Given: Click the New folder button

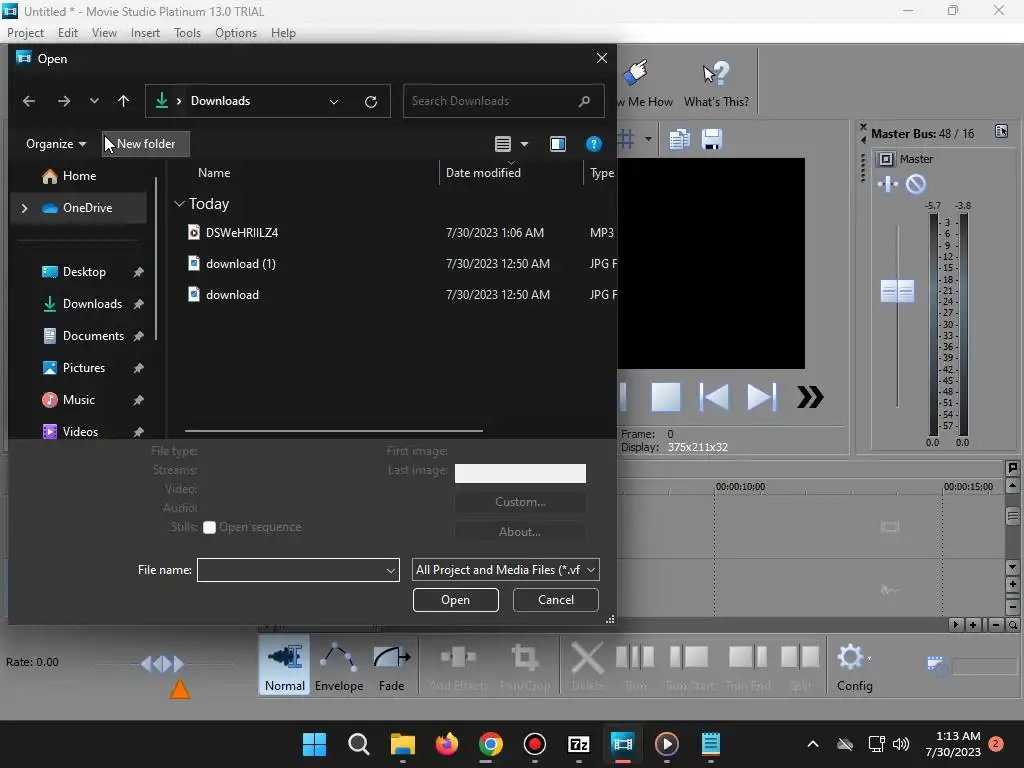Looking at the screenshot, I should click(x=146, y=144).
